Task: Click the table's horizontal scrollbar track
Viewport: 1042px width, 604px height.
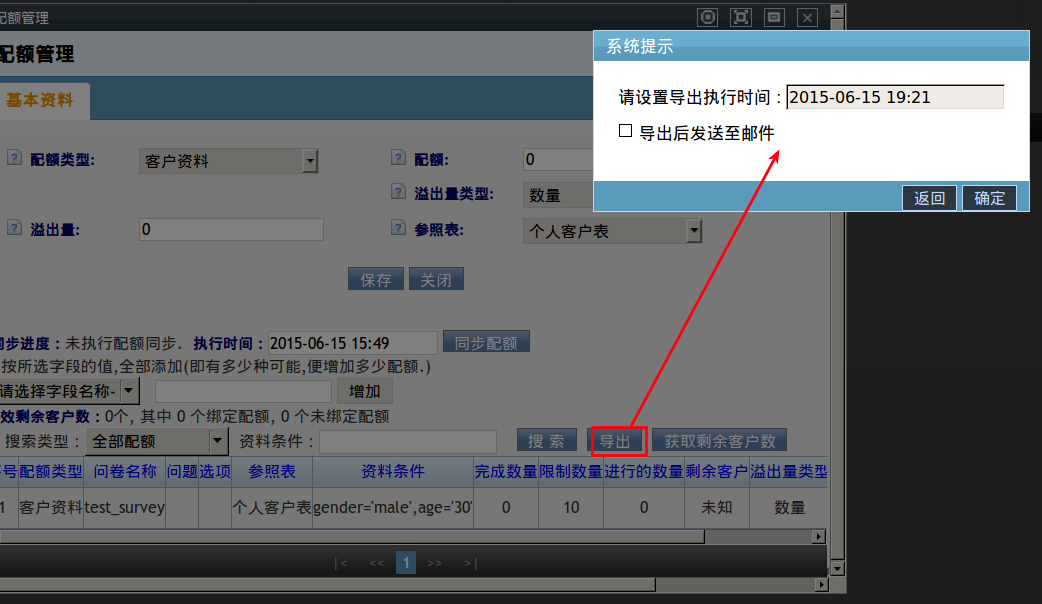Action: (400, 537)
